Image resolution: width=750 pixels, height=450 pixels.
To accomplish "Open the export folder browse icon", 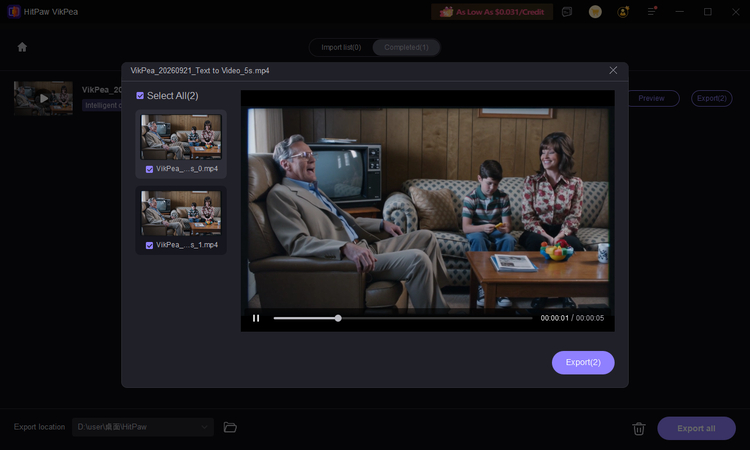I will [x=230, y=427].
